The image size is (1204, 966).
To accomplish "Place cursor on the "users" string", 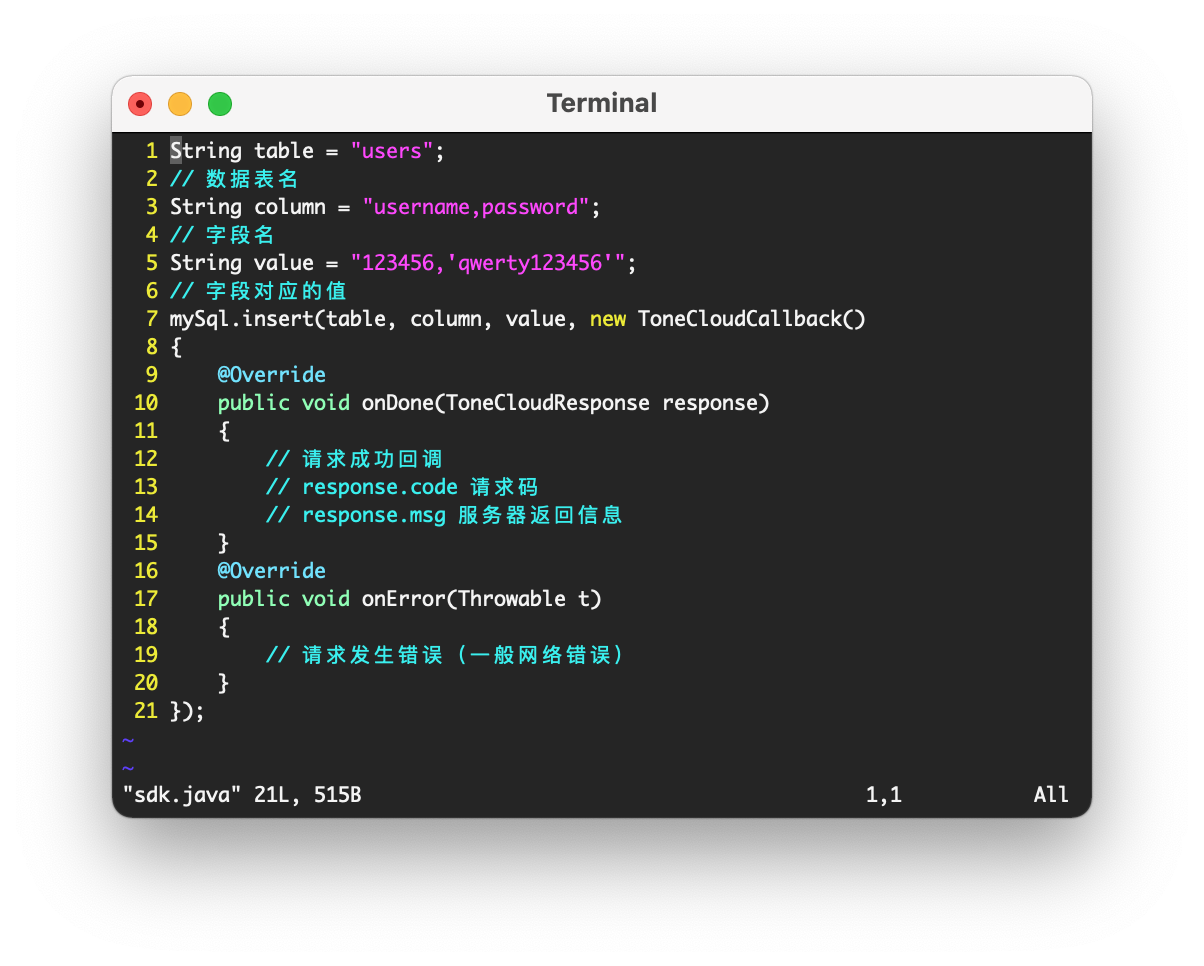I will pyautogui.click(x=391, y=151).
